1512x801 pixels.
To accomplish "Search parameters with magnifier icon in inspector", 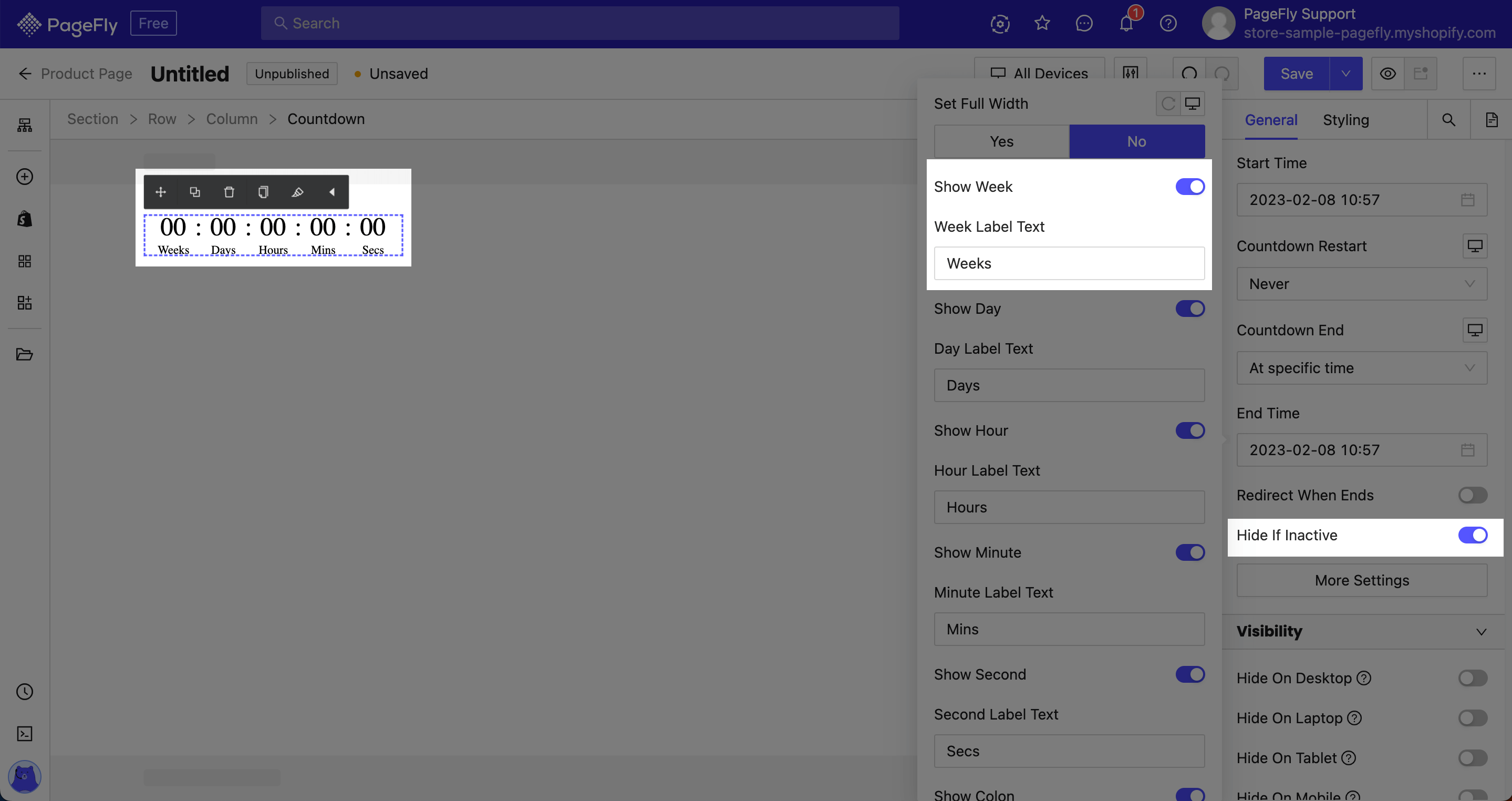I will coord(1448,120).
